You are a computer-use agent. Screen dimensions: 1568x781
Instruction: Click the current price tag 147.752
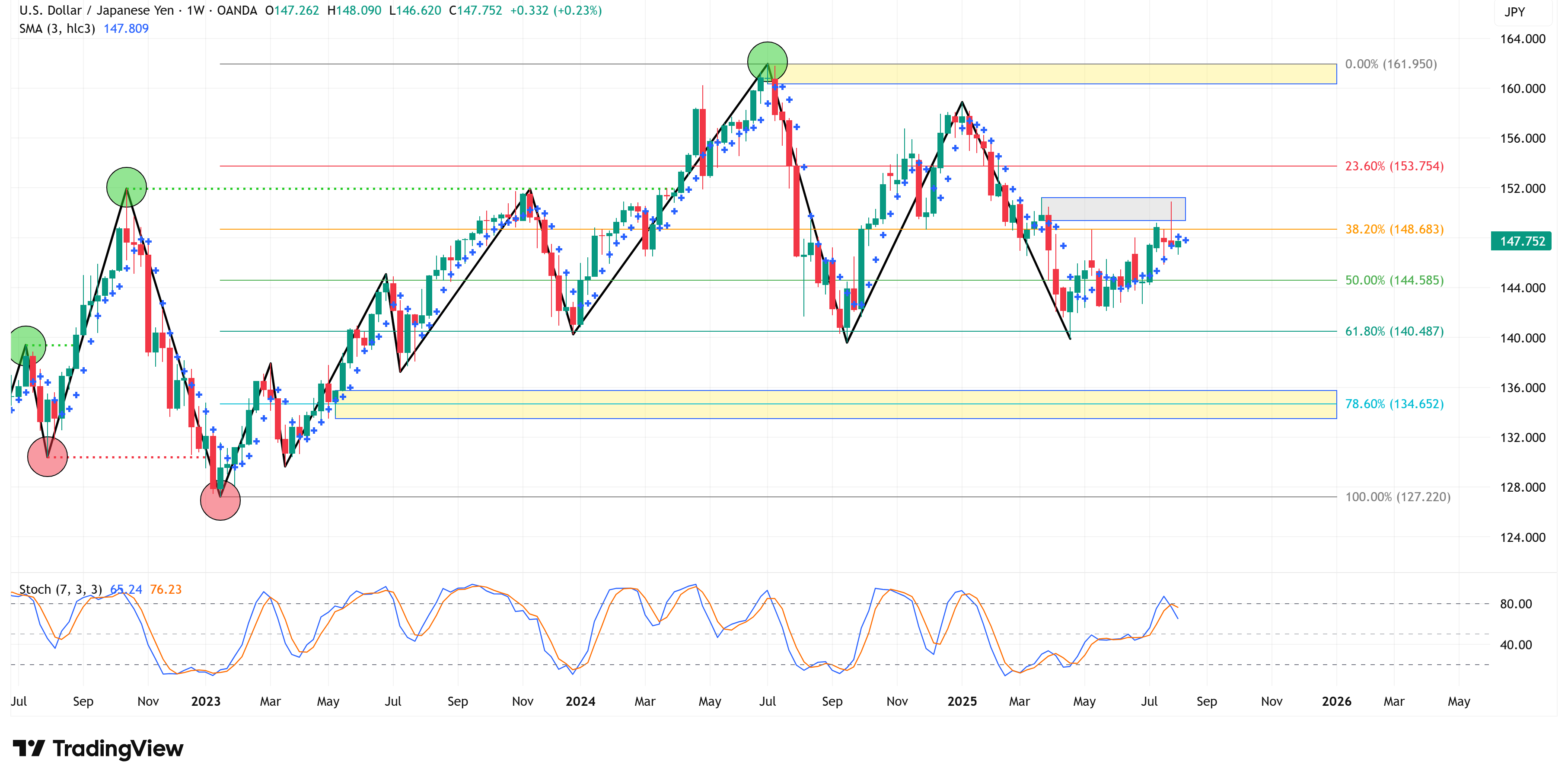(x=1521, y=241)
